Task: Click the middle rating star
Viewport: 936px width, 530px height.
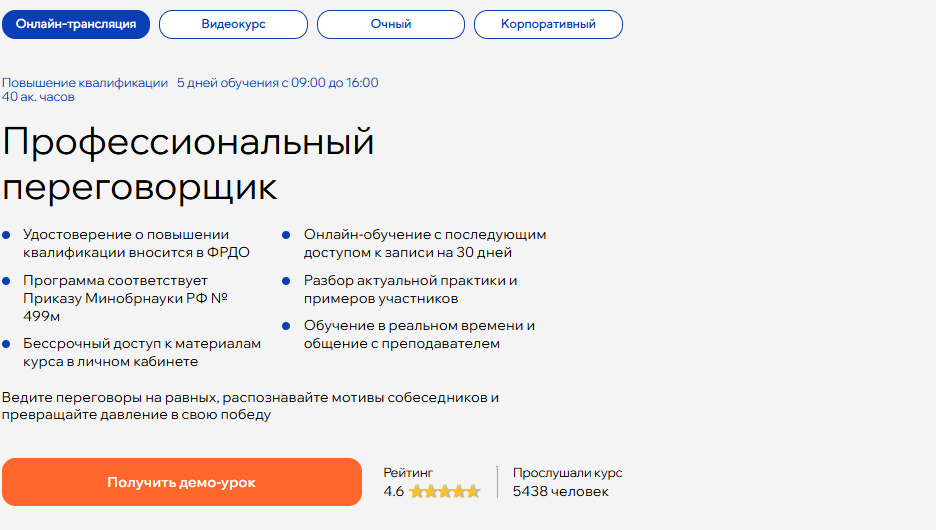Action: coord(445,491)
